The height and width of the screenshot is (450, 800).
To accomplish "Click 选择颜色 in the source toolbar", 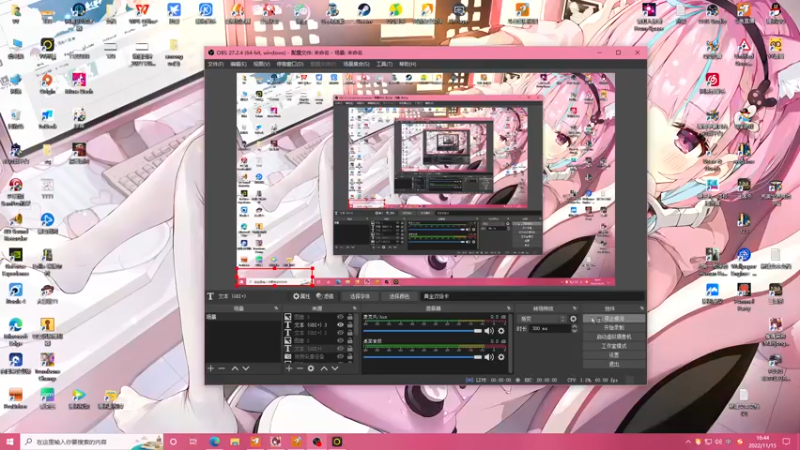I will pos(399,296).
